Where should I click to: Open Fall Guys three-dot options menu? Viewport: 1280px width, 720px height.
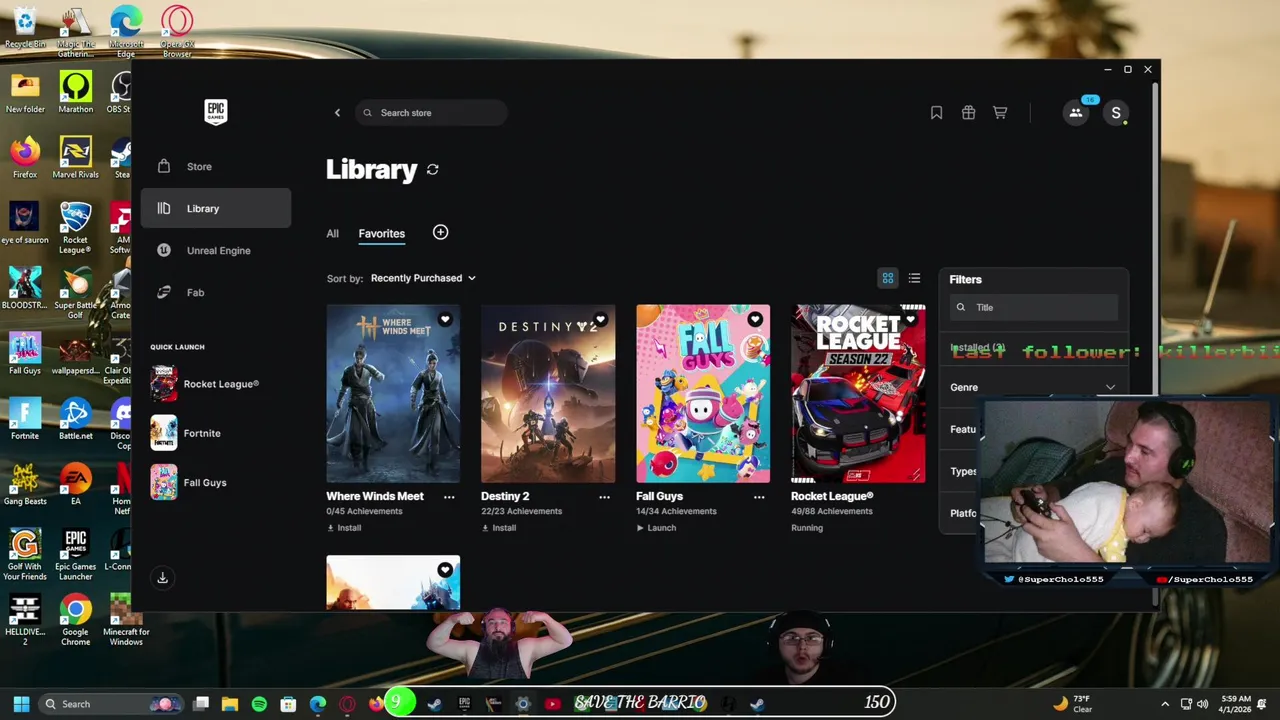click(759, 497)
